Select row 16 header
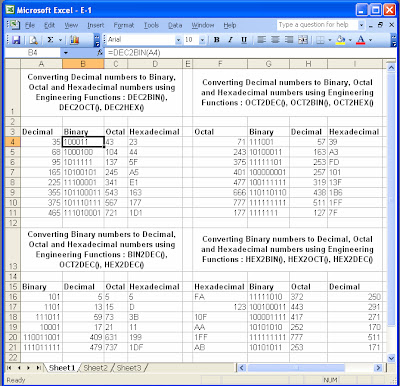The height and width of the screenshot is (386, 400). pyautogui.click(x=13, y=297)
